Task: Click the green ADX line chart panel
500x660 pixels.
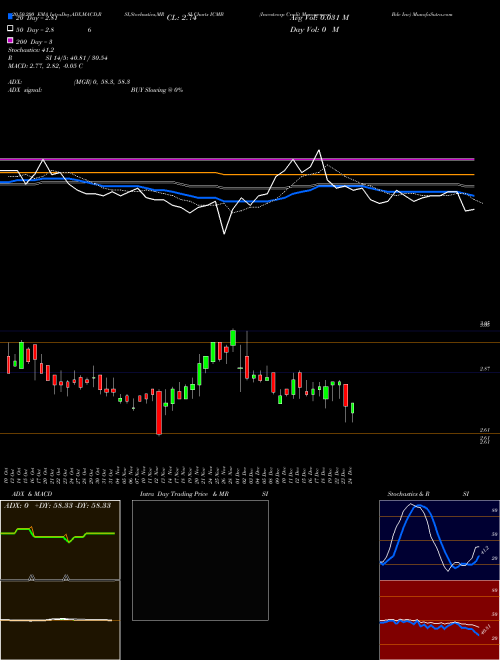Action: click(60, 540)
